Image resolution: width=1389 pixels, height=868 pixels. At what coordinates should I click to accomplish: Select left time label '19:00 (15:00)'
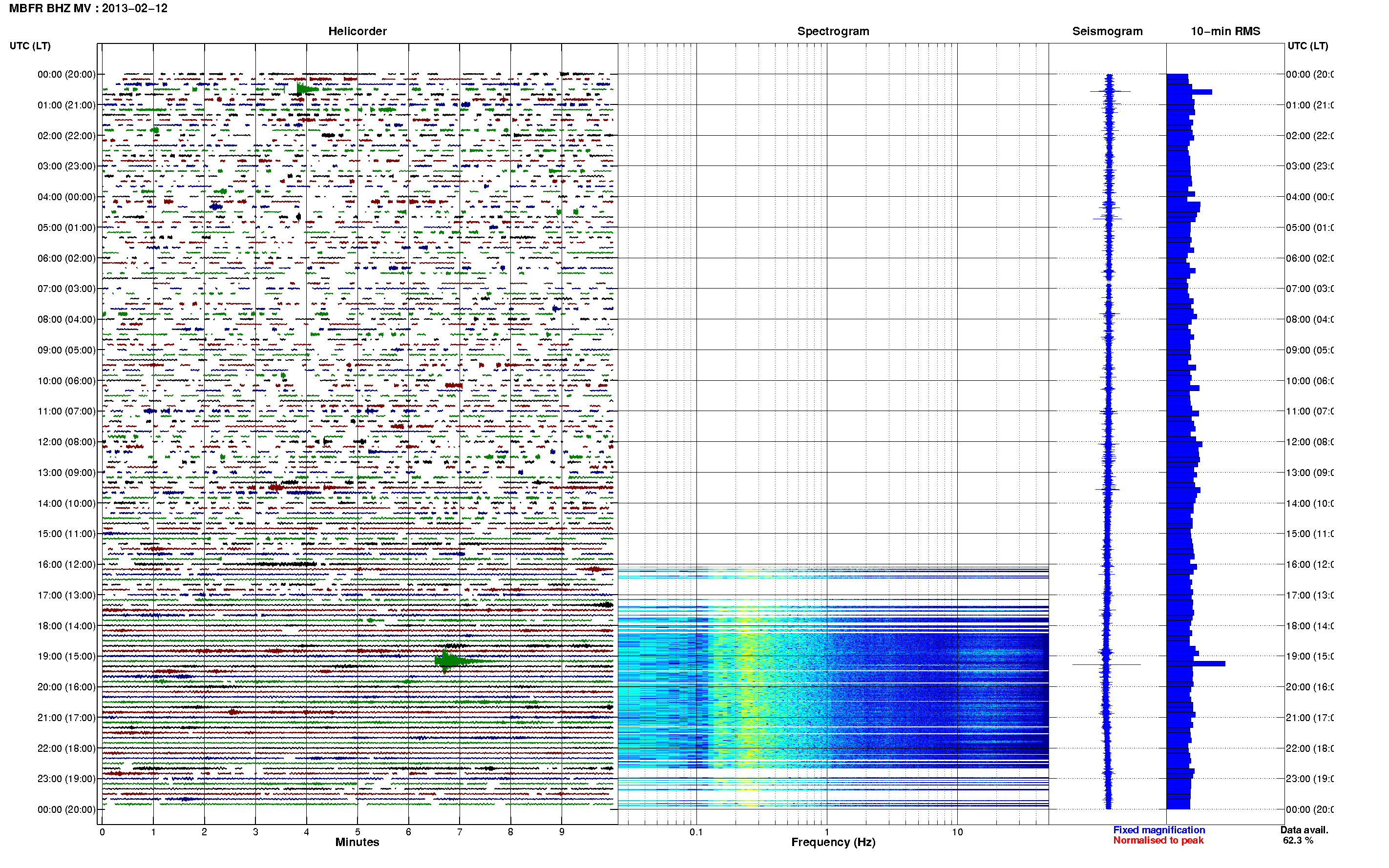tap(66, 656)
